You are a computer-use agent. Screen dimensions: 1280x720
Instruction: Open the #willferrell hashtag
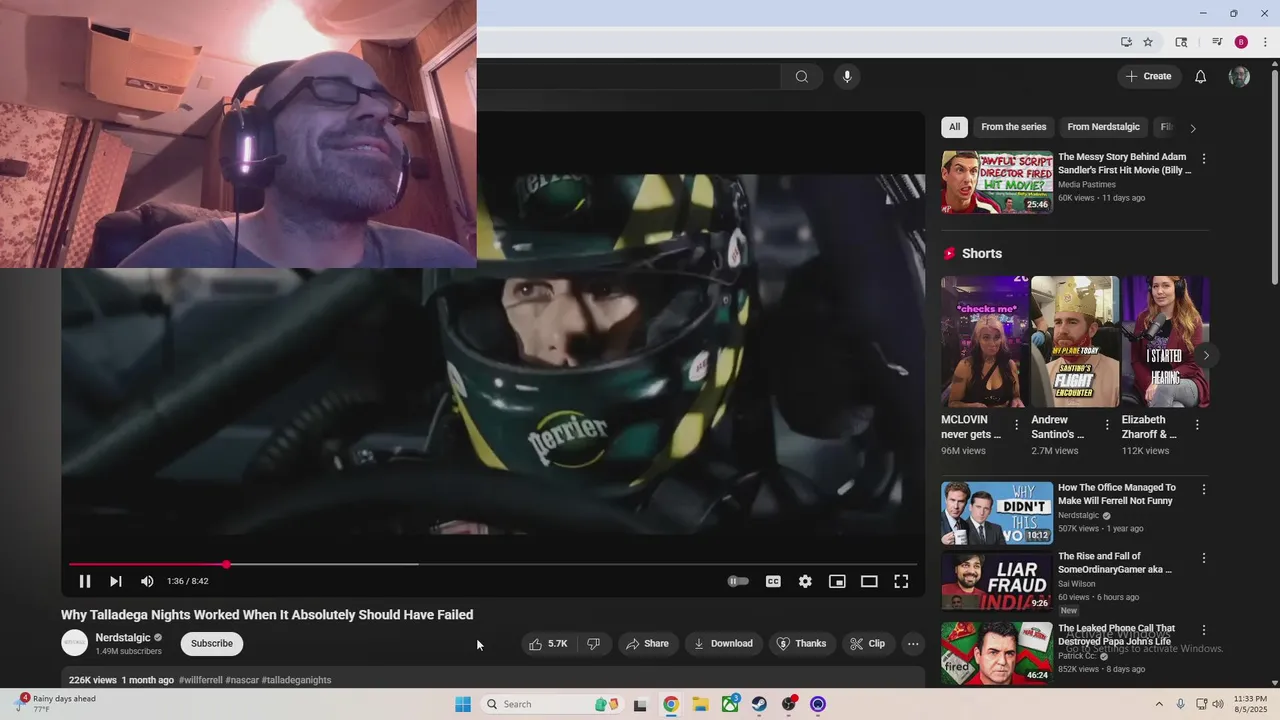pos(200,680)
